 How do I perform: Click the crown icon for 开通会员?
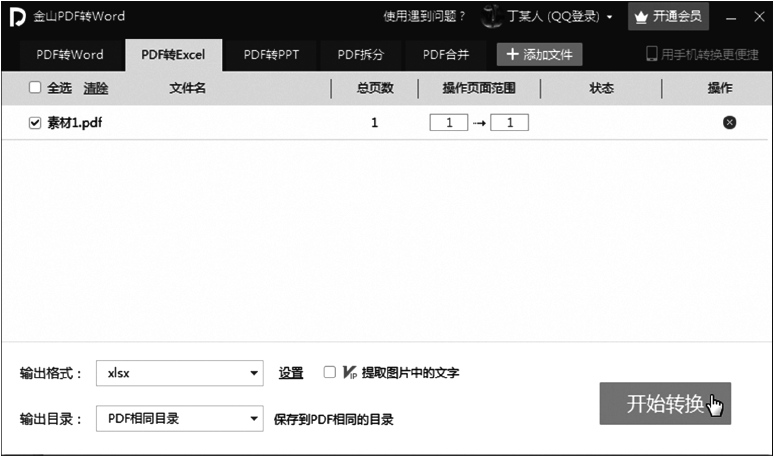coord(642,17)
